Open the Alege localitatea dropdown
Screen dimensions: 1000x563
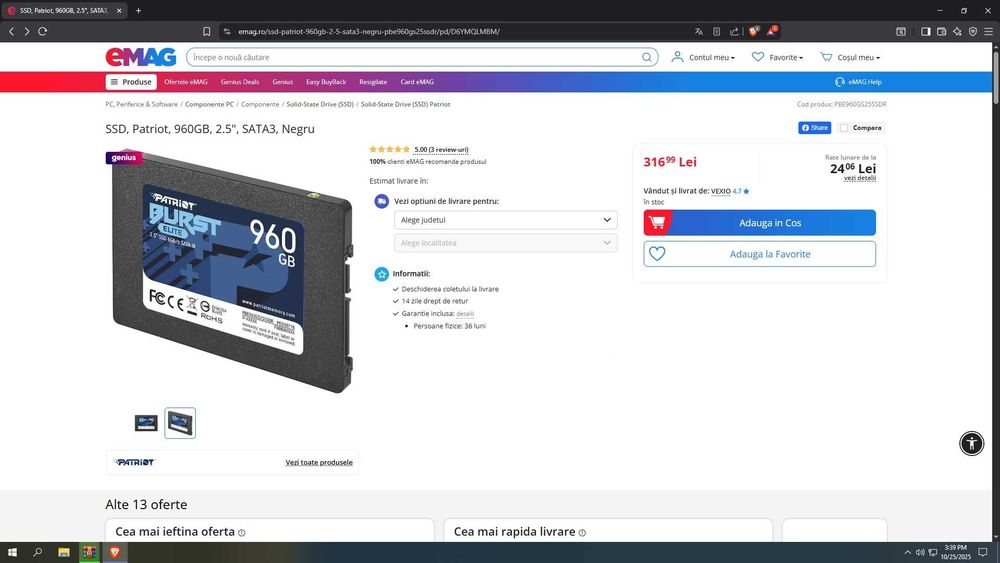click(x=505, y=243)
